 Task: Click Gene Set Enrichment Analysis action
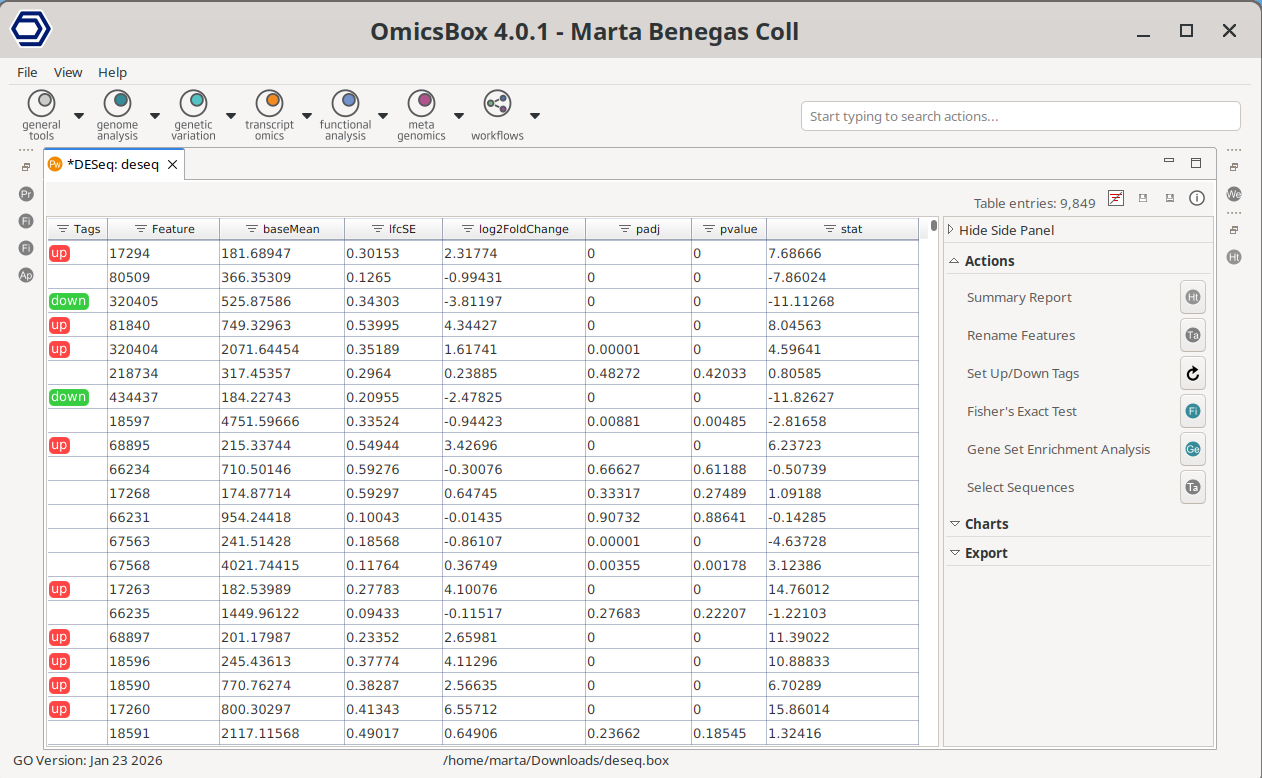click(1058, 449)
